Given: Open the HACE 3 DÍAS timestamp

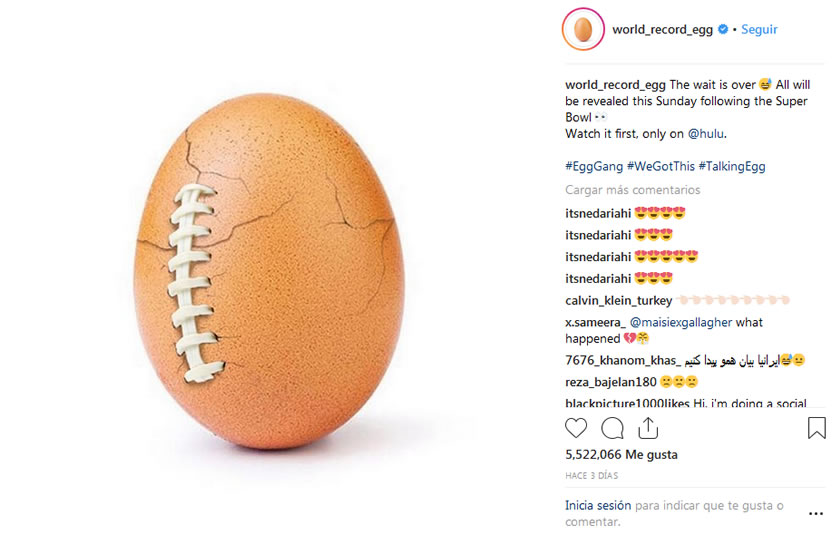Looking at the screenshot, I should 592,476.
